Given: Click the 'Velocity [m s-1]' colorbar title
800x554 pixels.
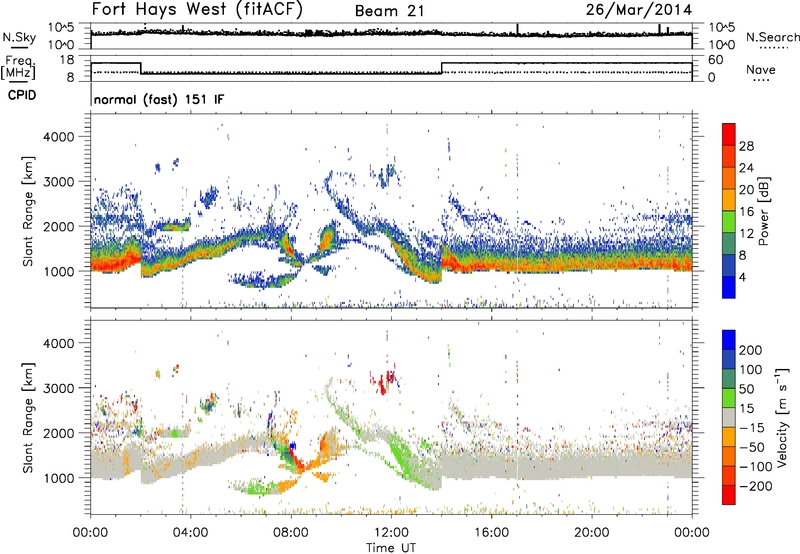Looking at the screenshot, I should pos(782,416).
